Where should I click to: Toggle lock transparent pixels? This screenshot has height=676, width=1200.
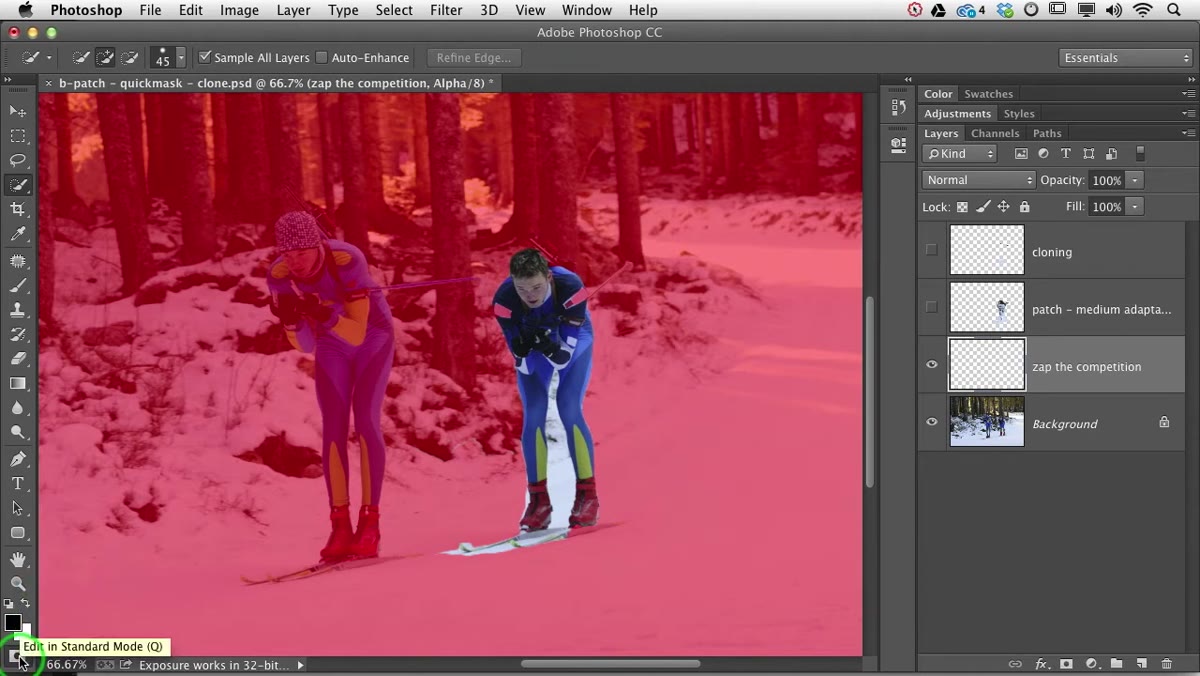tap(962, 207)
